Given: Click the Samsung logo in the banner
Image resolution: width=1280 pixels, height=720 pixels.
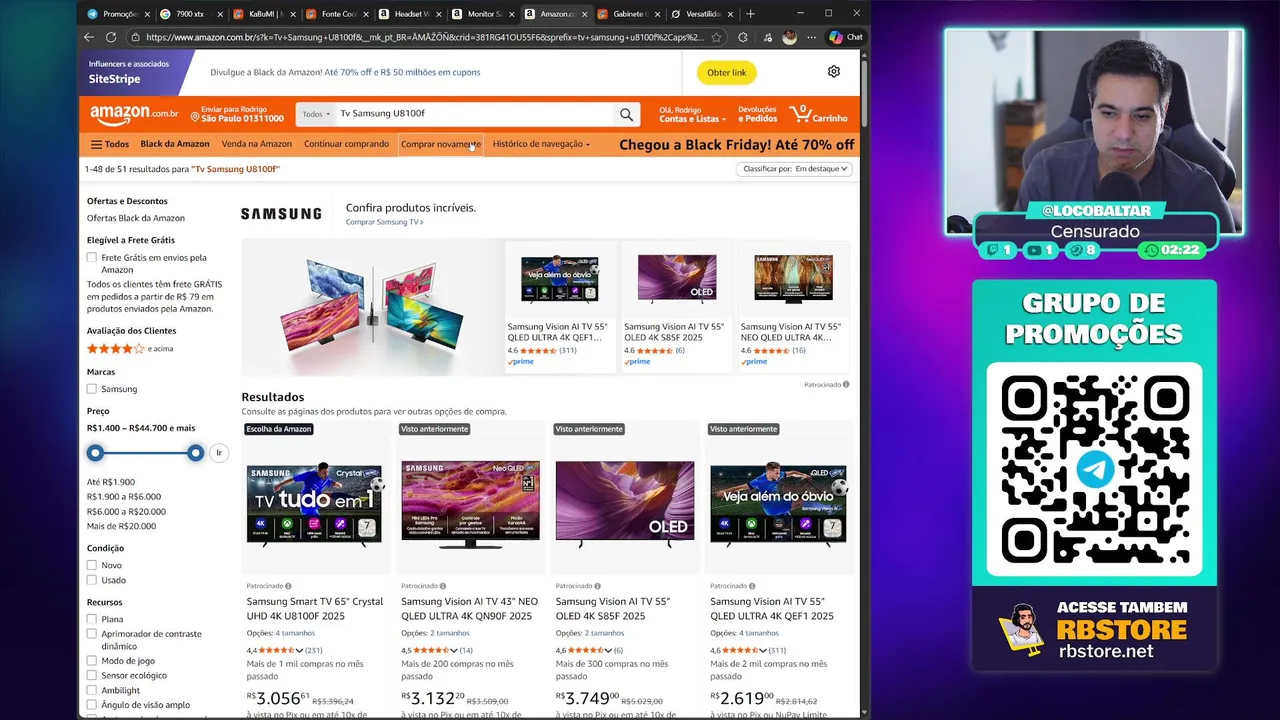Looking at the screenshot, I should pos(281,213).
